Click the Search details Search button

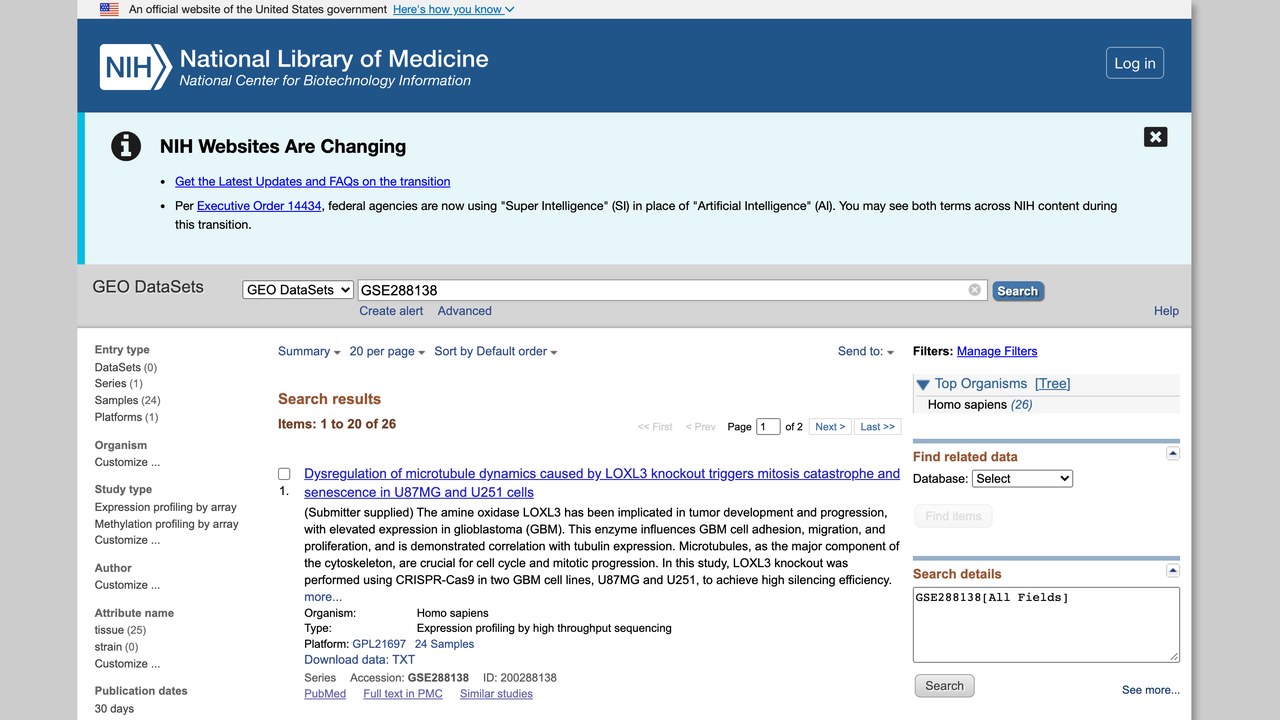pos(944,686)
